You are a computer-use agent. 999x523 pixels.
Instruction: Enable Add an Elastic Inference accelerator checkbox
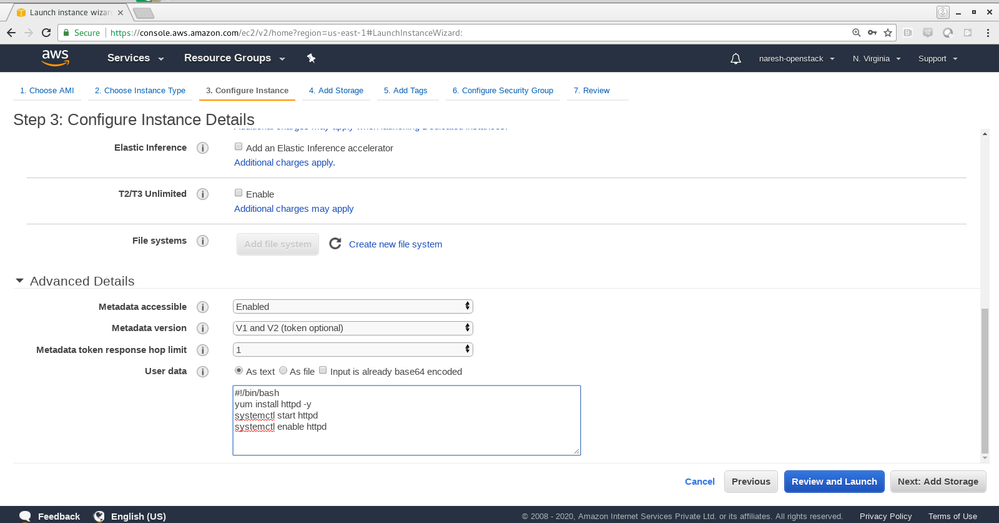[239, 147]
